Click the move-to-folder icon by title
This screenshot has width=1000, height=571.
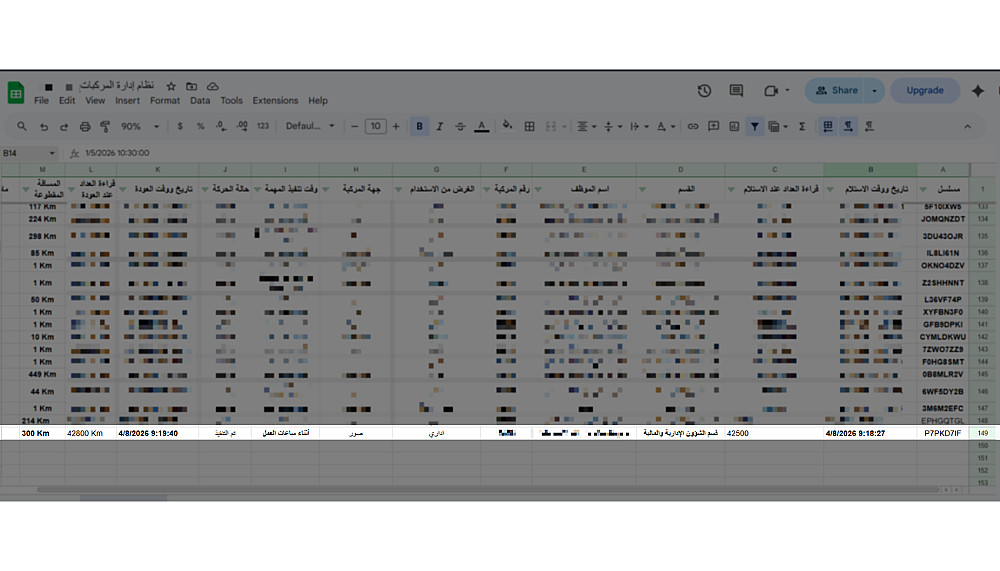coord(191,86)
